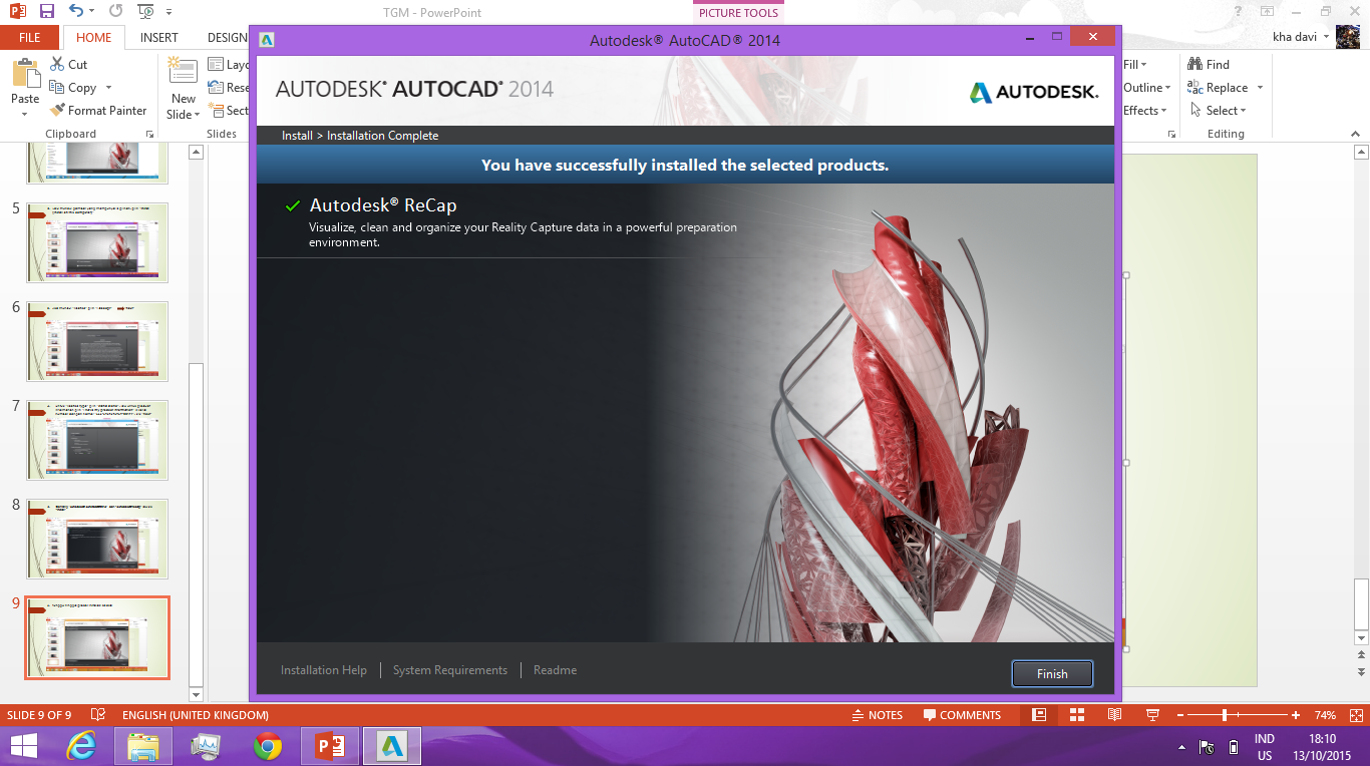Image resolution: width=1370 pixels, height=766 pixels.
Task: Open Clipboard pane dialog launcher
Action: click(x=150, y=134)
